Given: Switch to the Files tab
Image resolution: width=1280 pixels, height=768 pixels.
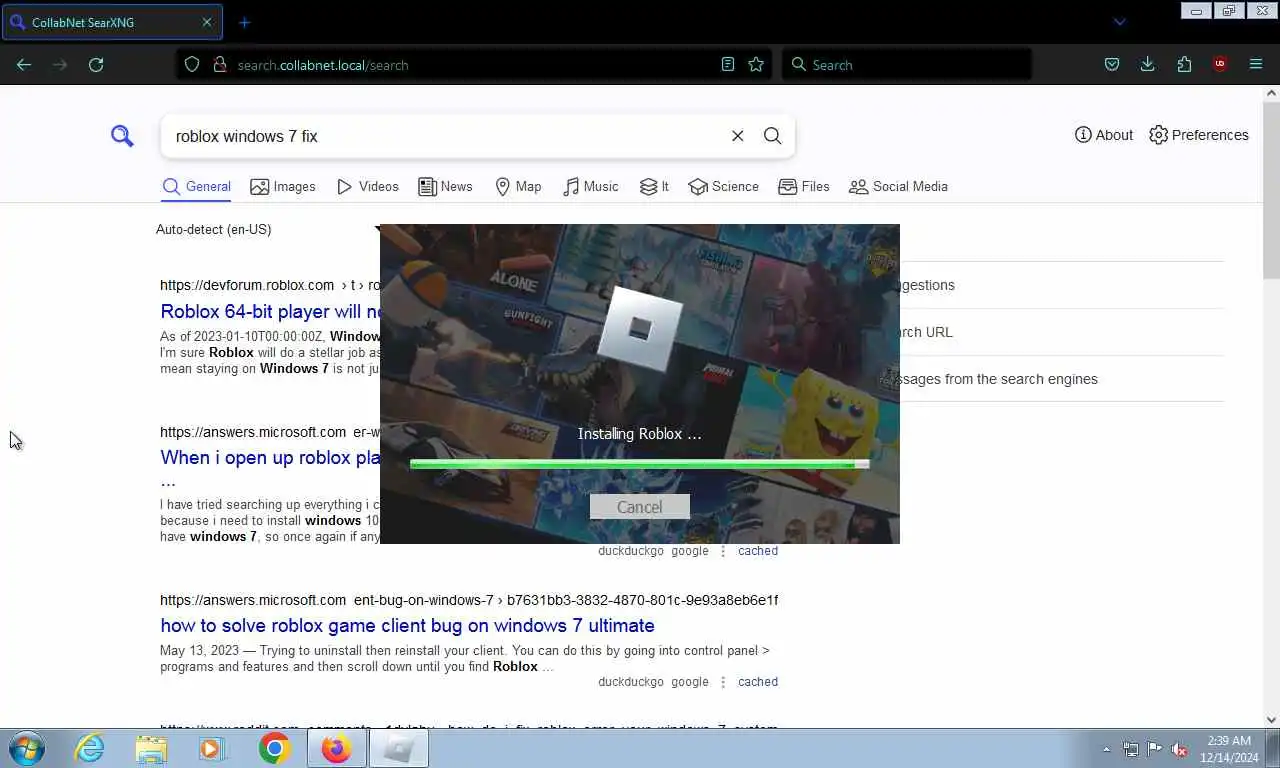Looking at the screenshot, I should (804, 186).
